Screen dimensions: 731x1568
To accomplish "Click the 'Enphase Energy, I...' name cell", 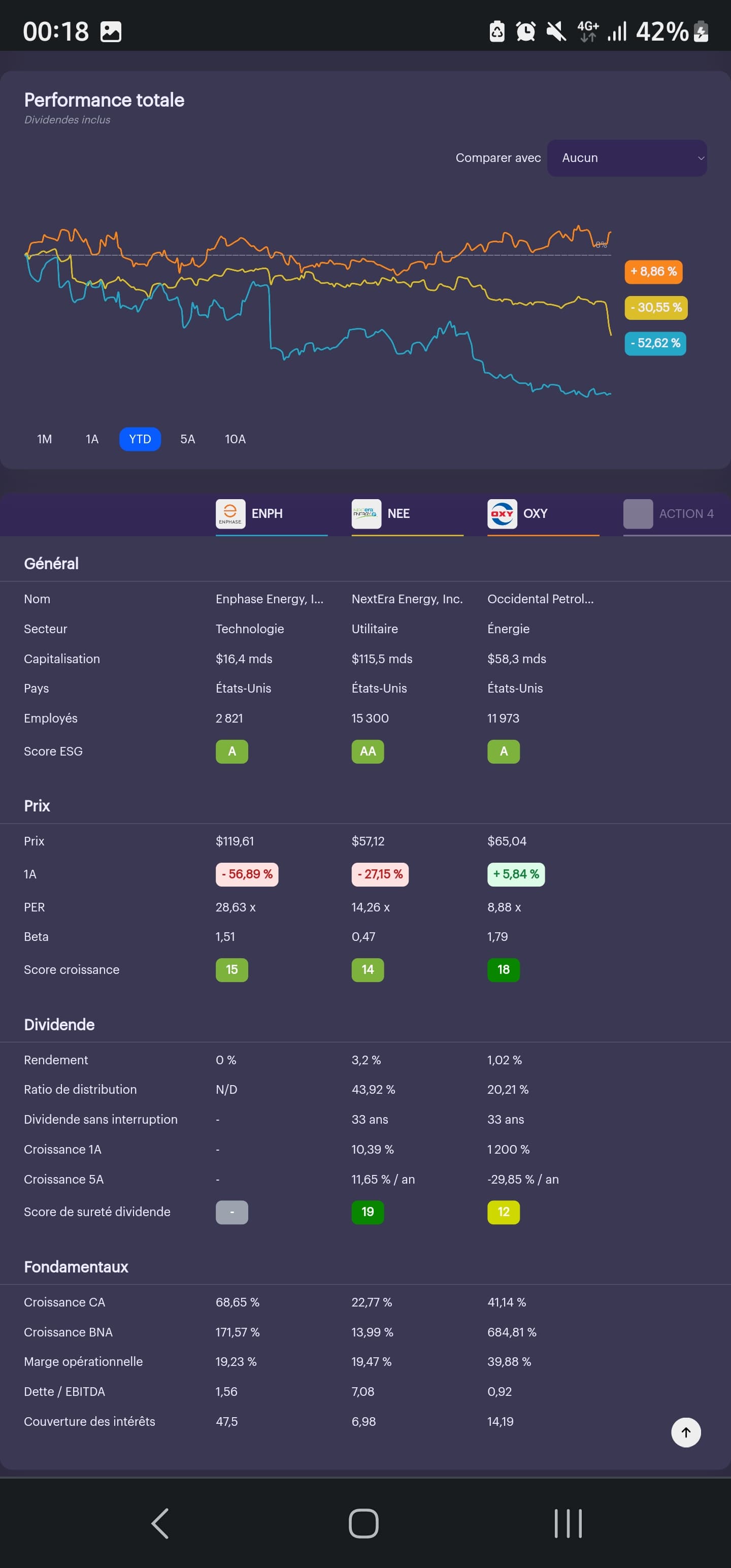I will coord(270,599).
